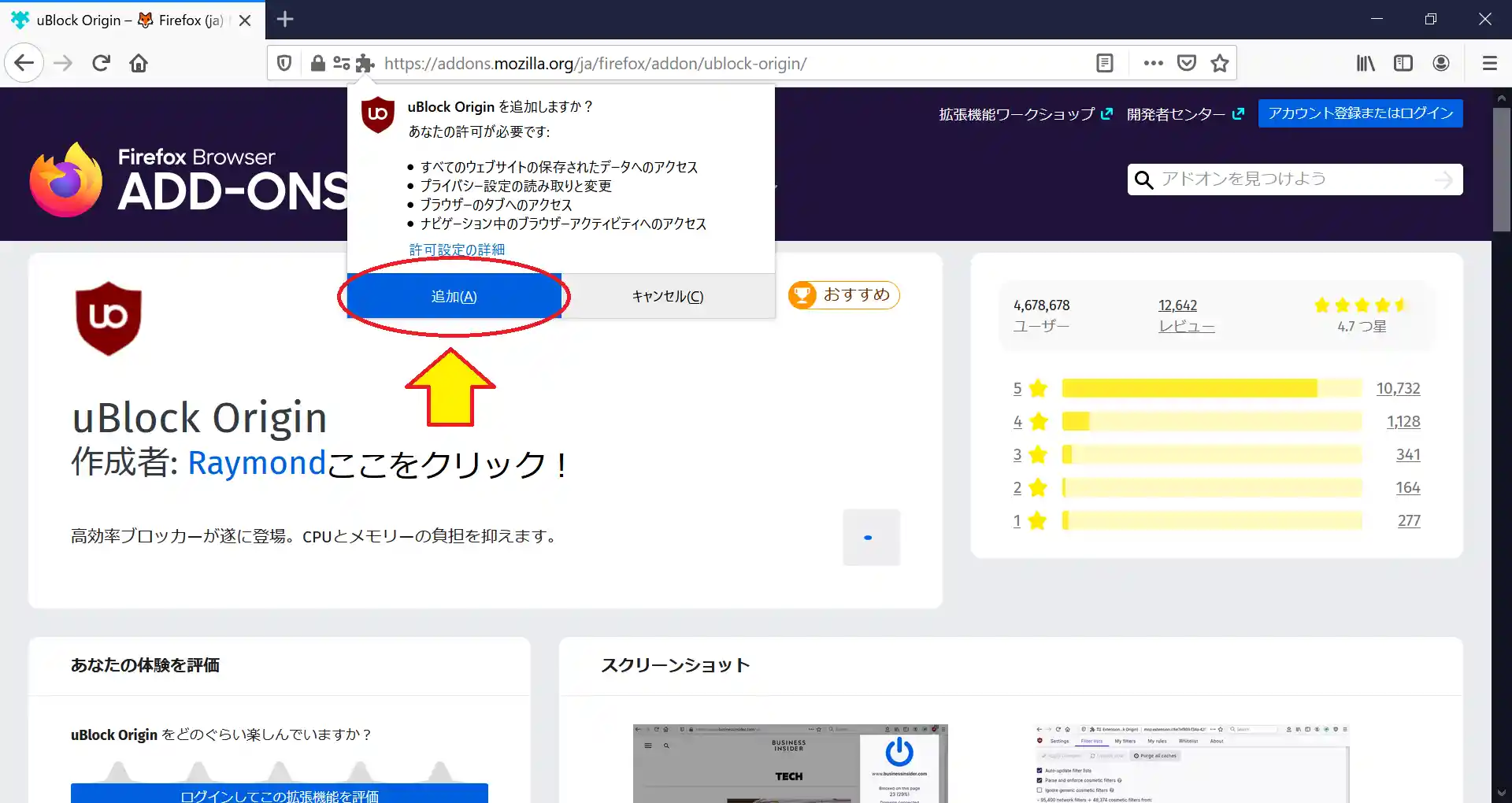The height and width of the screenshot is (803, 1512).
Task: Open the 164 two-star count
Action: click(1408, 487)
